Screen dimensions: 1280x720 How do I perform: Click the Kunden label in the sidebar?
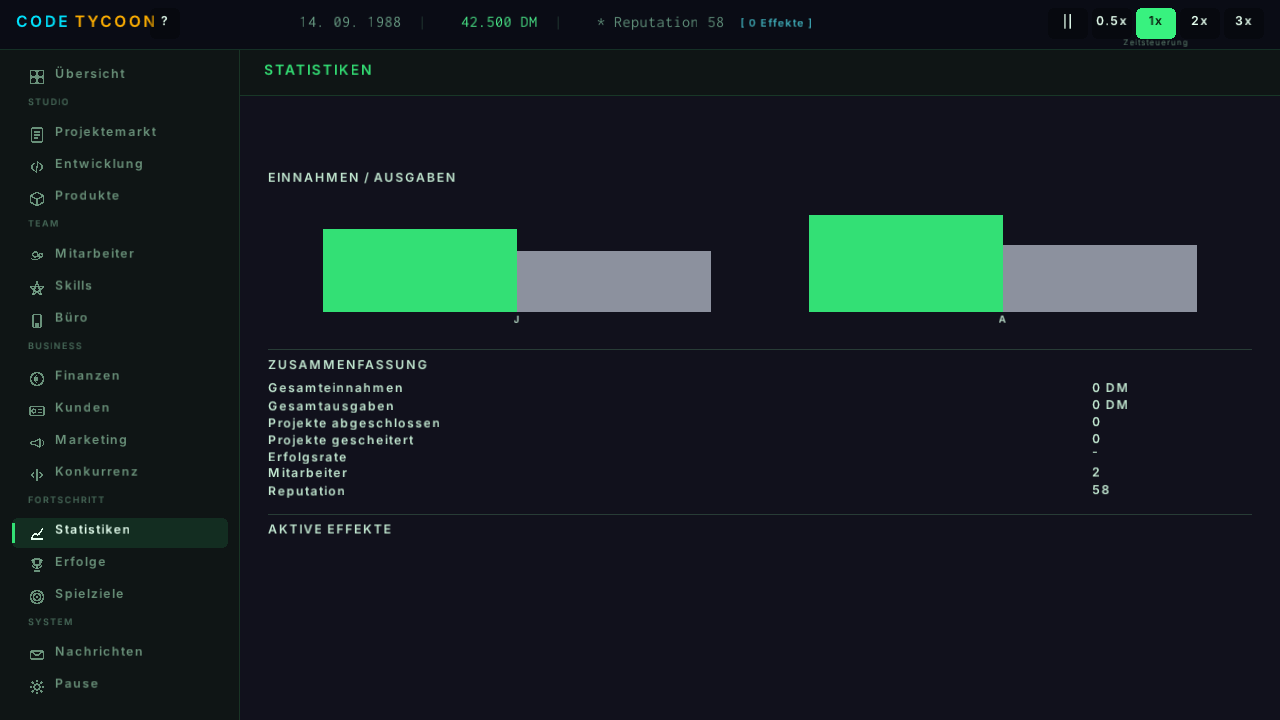tap(83, 408)
